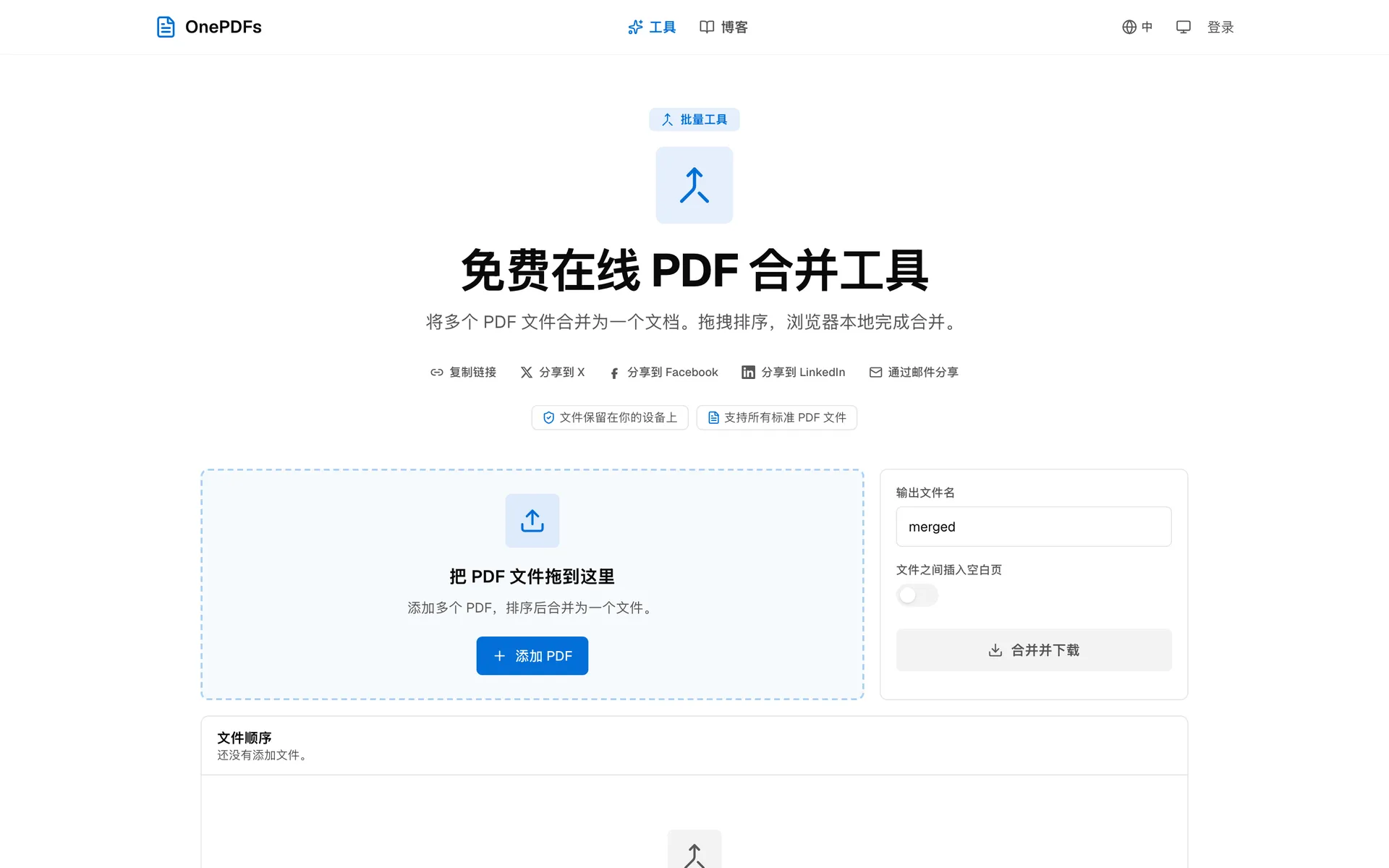Share the page via 分享到 X
The height and width of the screenshot is (868, 1389).
[x=553, y=372]
